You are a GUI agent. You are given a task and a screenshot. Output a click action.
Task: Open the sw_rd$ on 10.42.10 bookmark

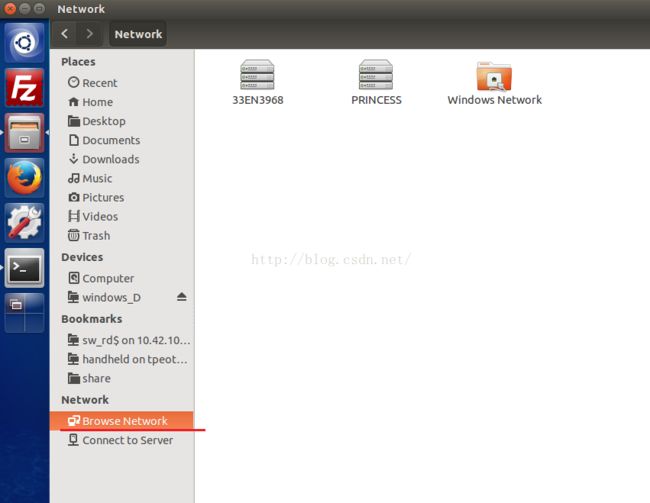coord(122,340)
